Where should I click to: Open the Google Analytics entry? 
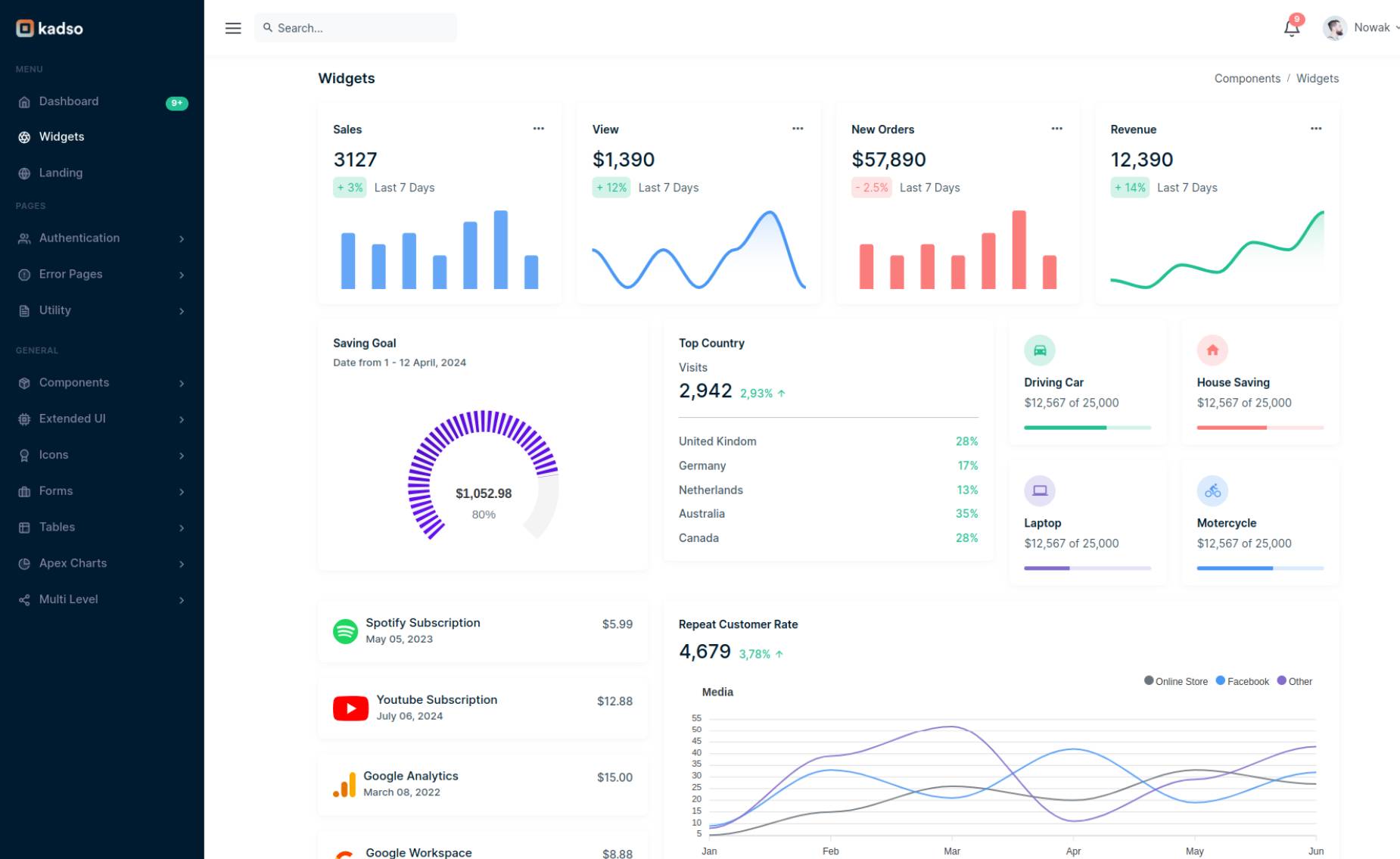(x=483, y=785)
